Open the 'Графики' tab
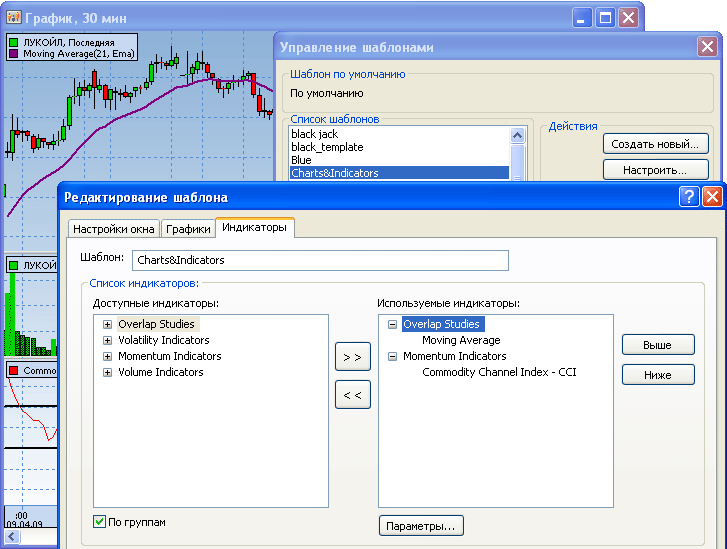 click(188, 229)
